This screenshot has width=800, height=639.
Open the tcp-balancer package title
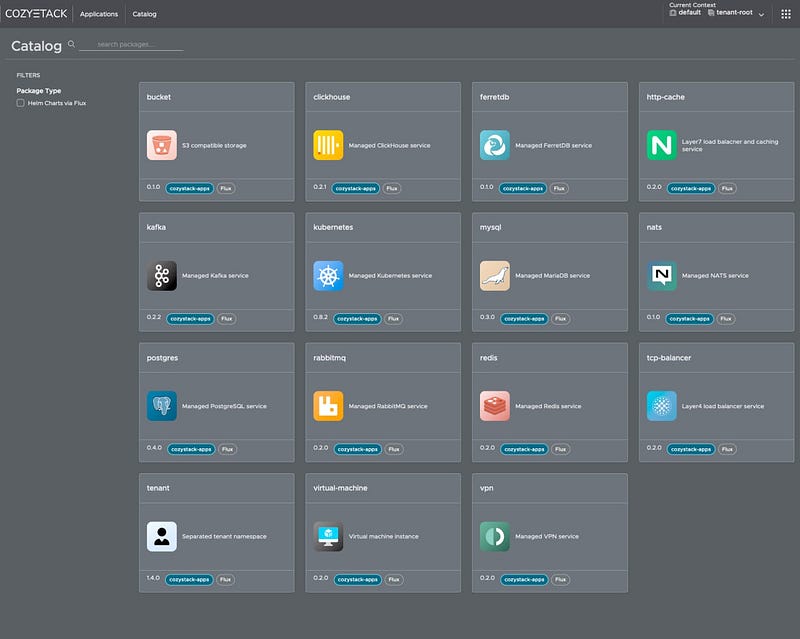pos(668,358)
